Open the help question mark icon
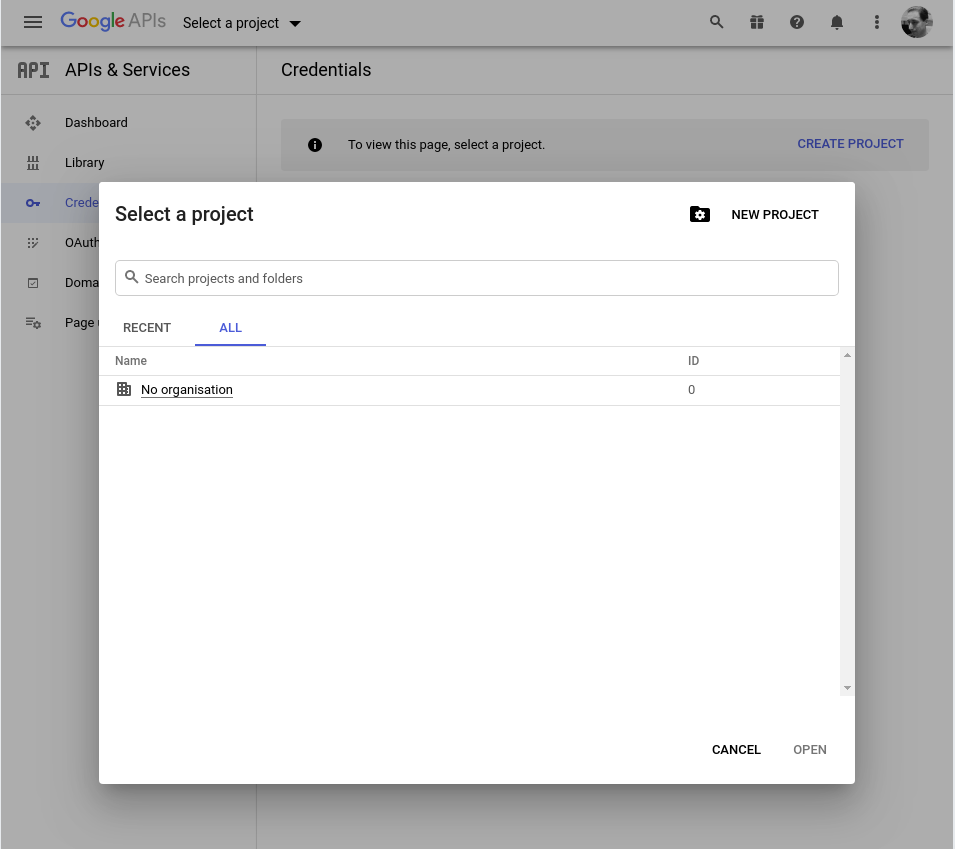Screen dimensions: 955x849 [x=797, y=22]
